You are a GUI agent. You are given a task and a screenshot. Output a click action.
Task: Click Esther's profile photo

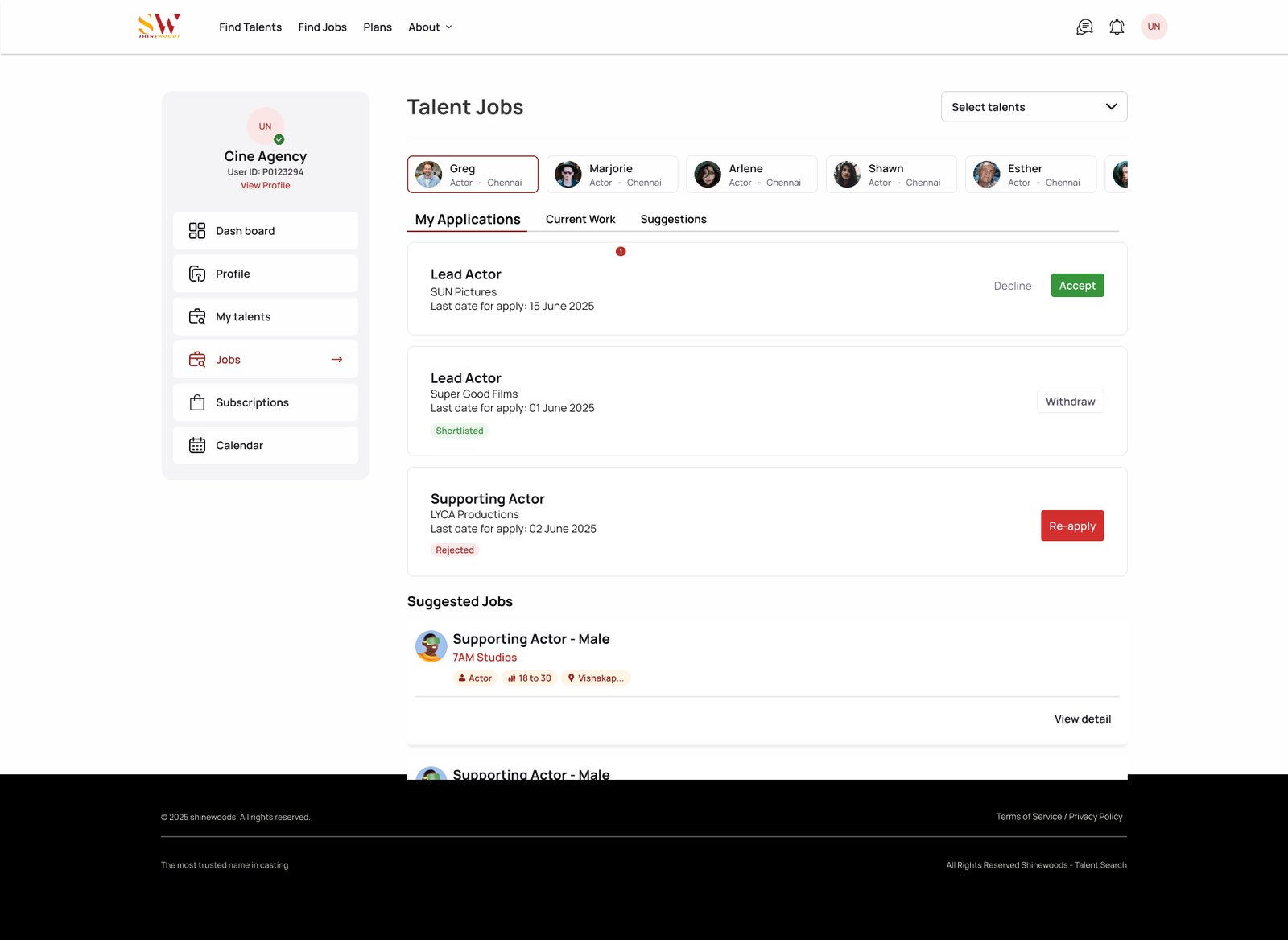pos(986,174)
